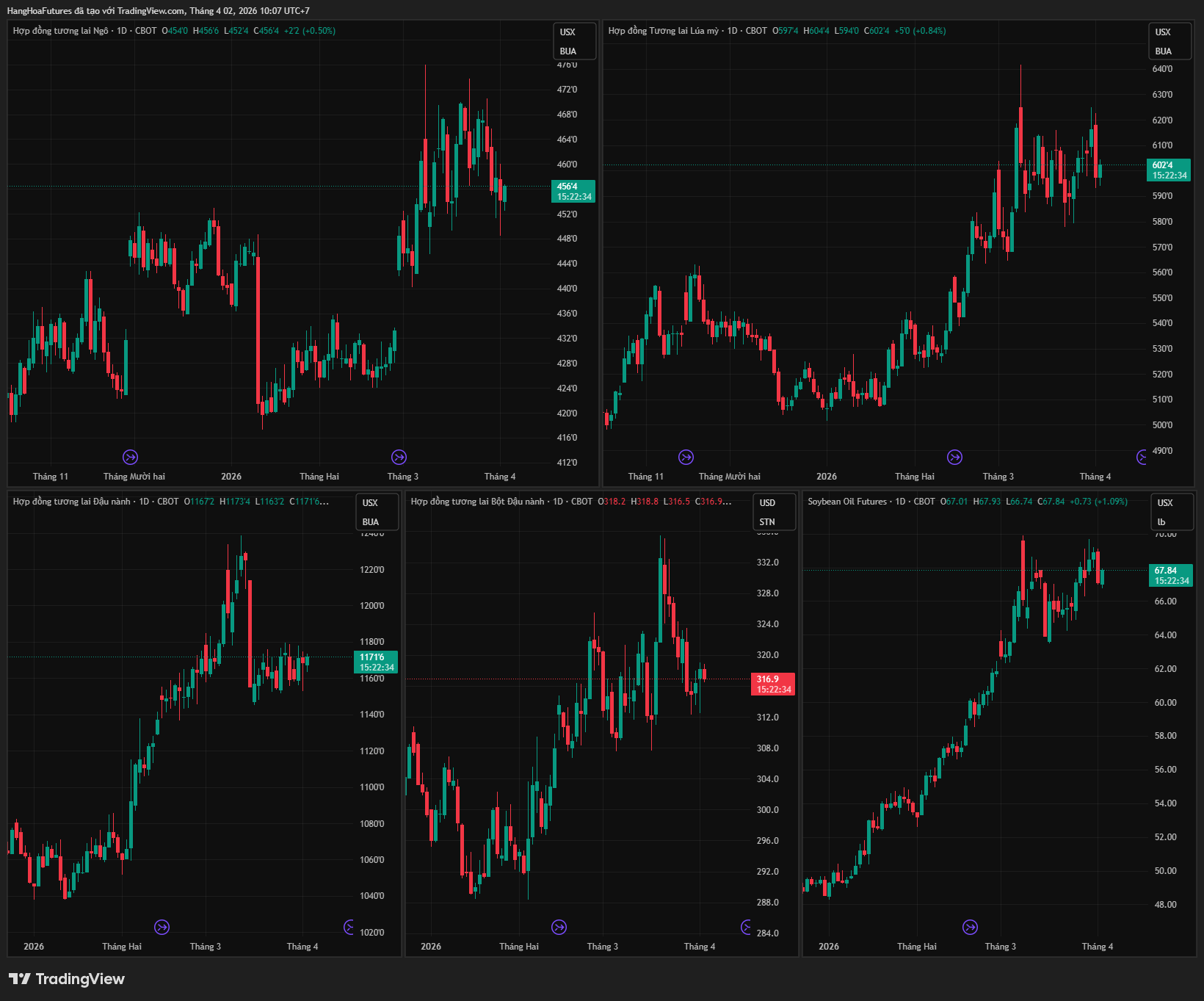The height and width of the screenshot is (1001, 1204).
Task: Click USD currency label in Bột Đậu nành chart
Action: click(767, 503)
